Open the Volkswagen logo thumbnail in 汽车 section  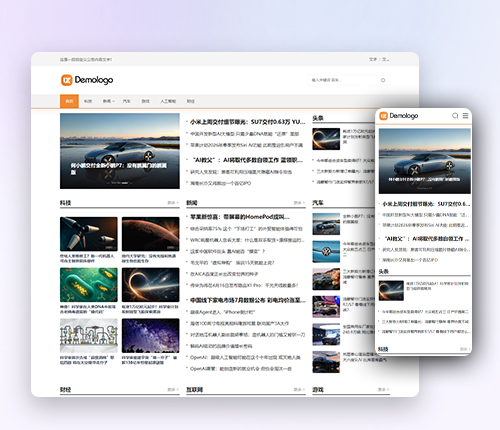[326, 252]
